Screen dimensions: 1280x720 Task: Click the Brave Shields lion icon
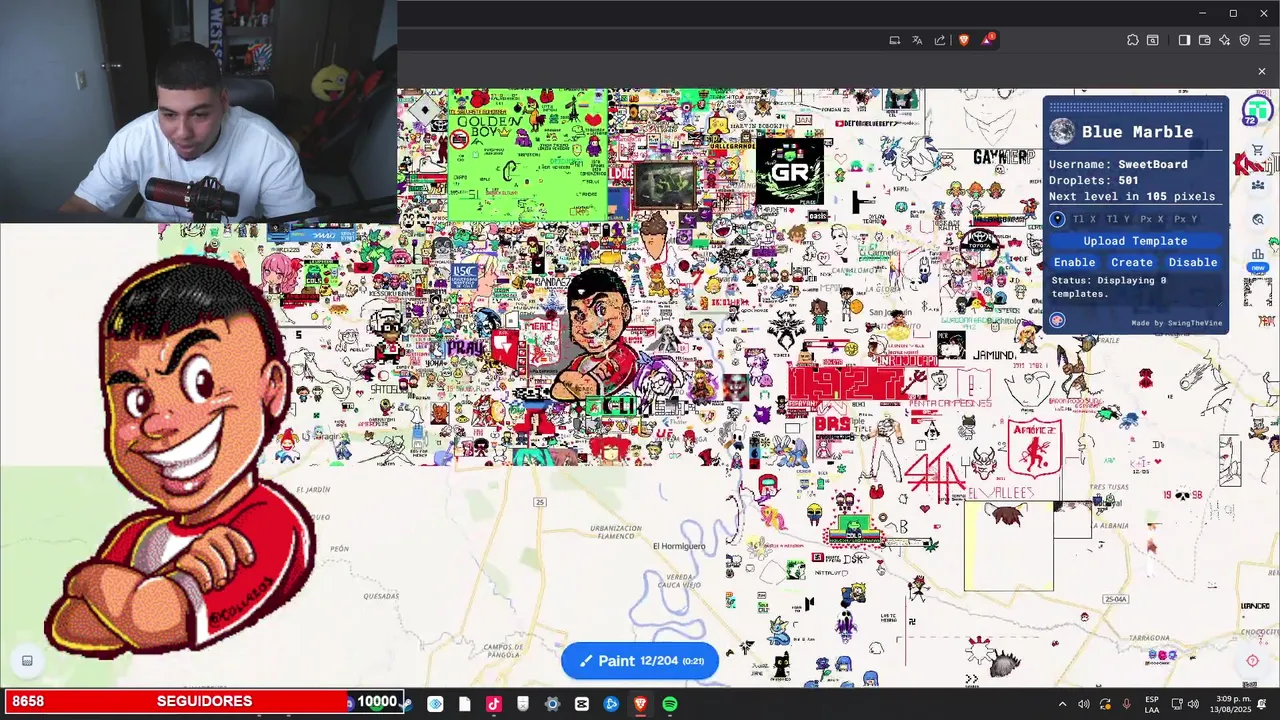pos(964,40)
